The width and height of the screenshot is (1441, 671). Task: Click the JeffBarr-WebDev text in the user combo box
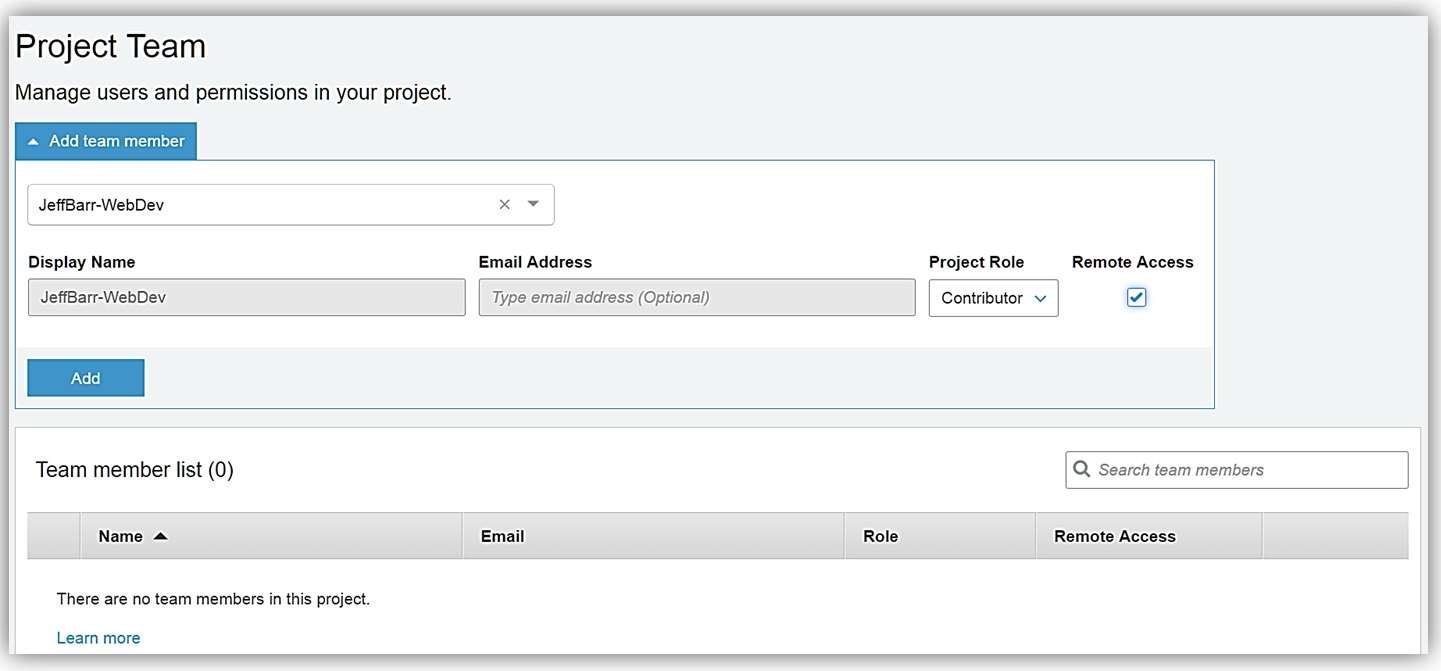coord(101,205)
